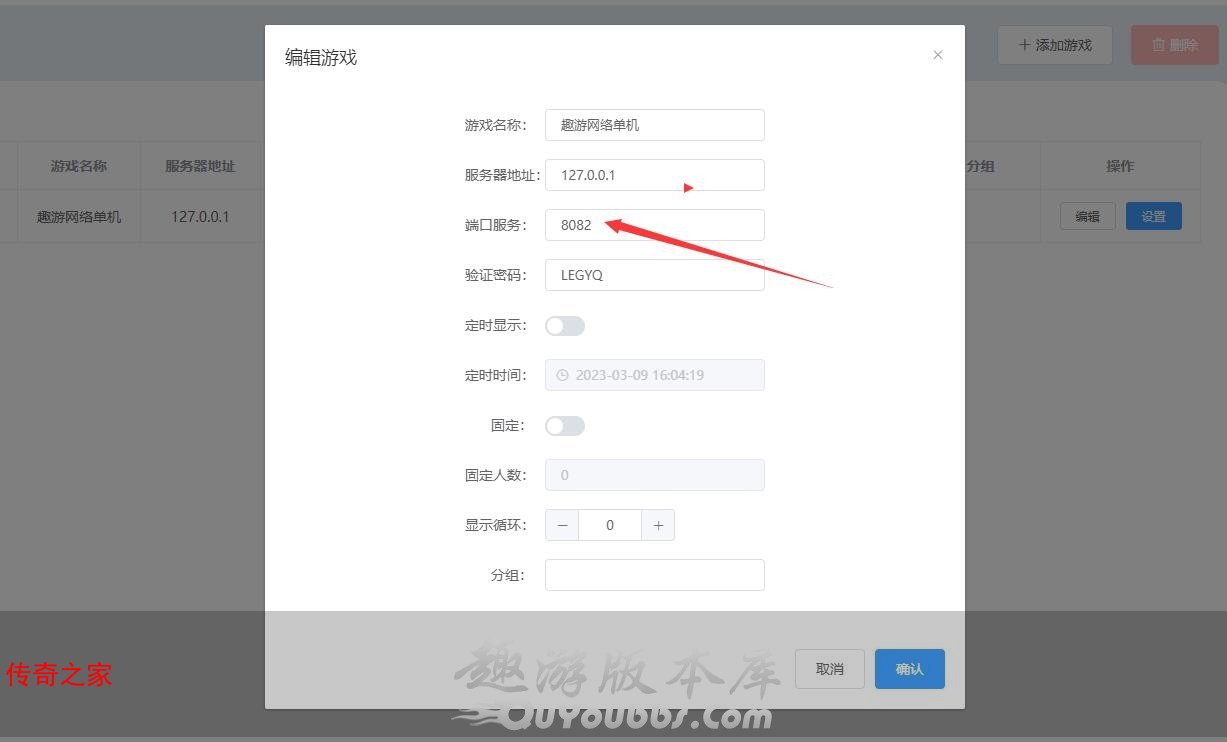Click the blue 设置 button
This screenshot has width=1227, height=742.
point(1154,216)
